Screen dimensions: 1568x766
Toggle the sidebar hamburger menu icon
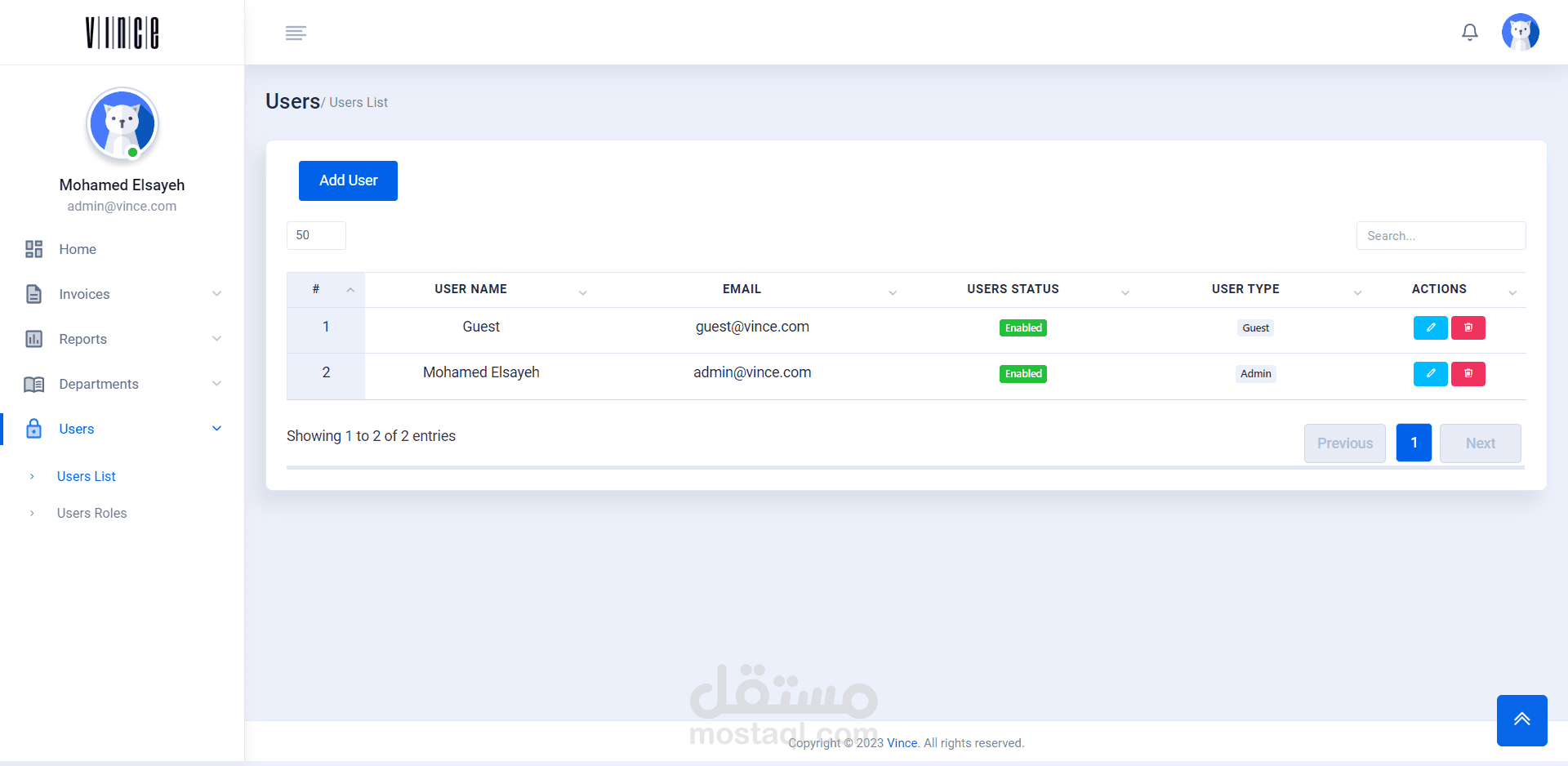296,33
